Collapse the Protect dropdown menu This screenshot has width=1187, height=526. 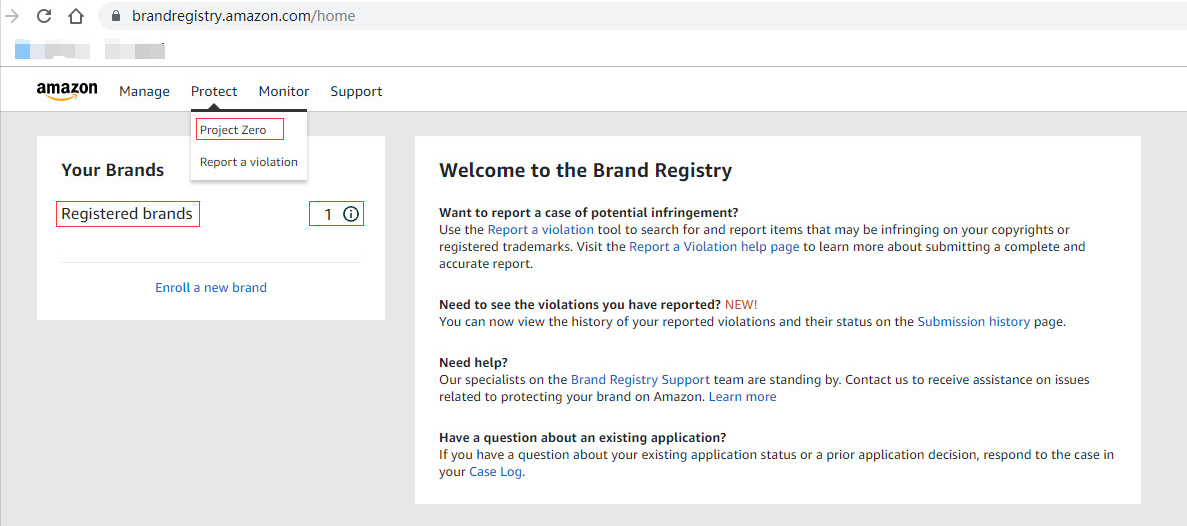tap(214, 91)
